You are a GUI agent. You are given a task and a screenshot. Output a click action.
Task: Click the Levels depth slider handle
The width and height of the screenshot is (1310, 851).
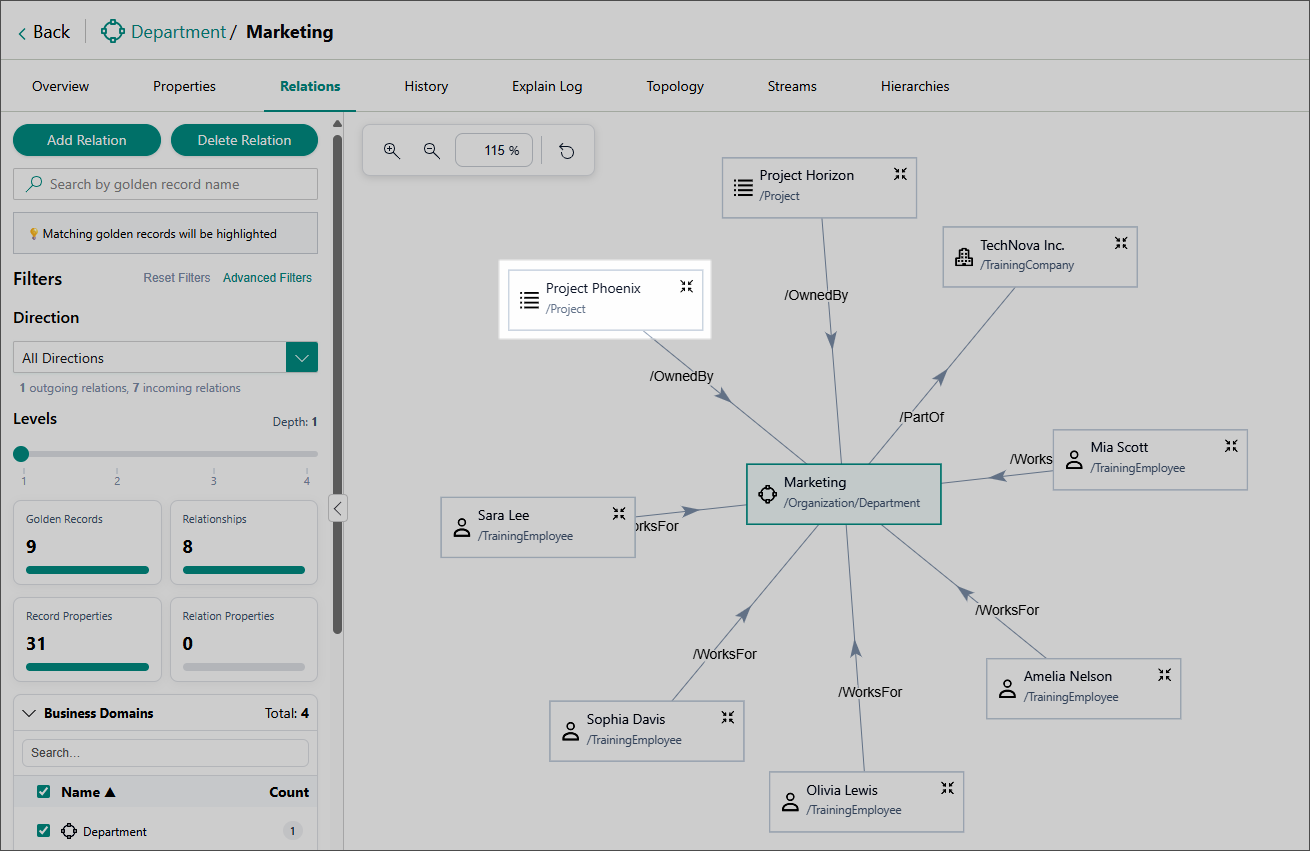pyautogui.click(x=21, y=454)
